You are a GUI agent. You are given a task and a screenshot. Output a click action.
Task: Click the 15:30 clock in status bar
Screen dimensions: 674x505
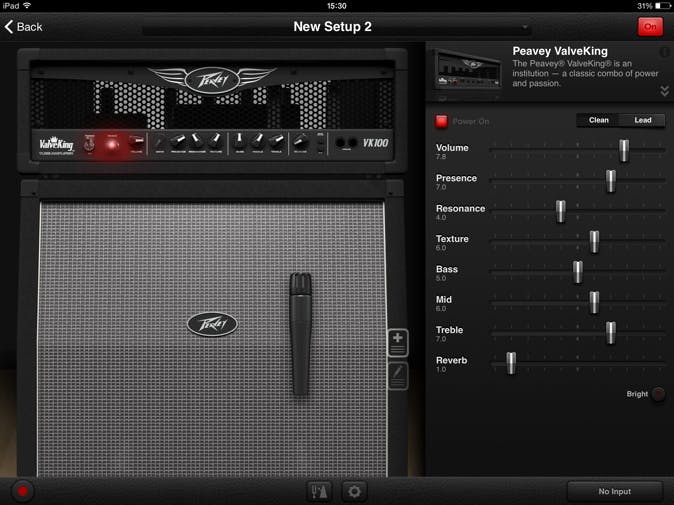(337, 6)
